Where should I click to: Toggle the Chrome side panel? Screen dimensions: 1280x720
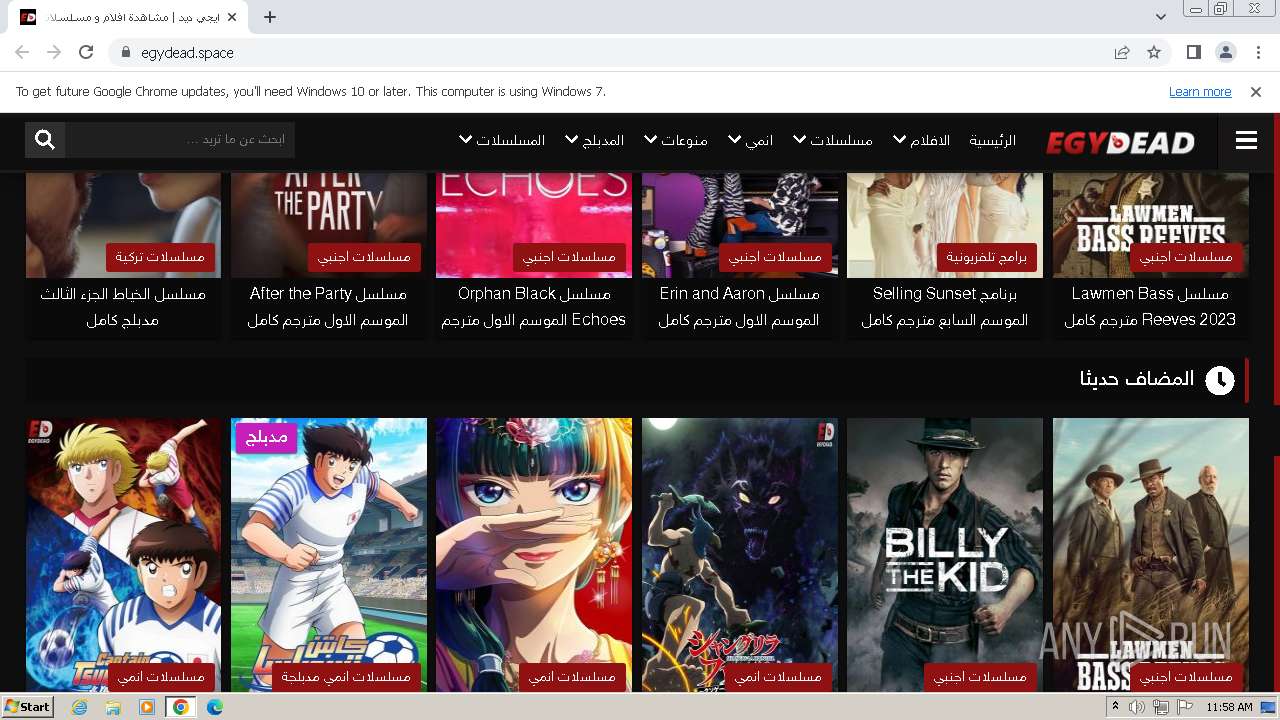[1193, 52]
